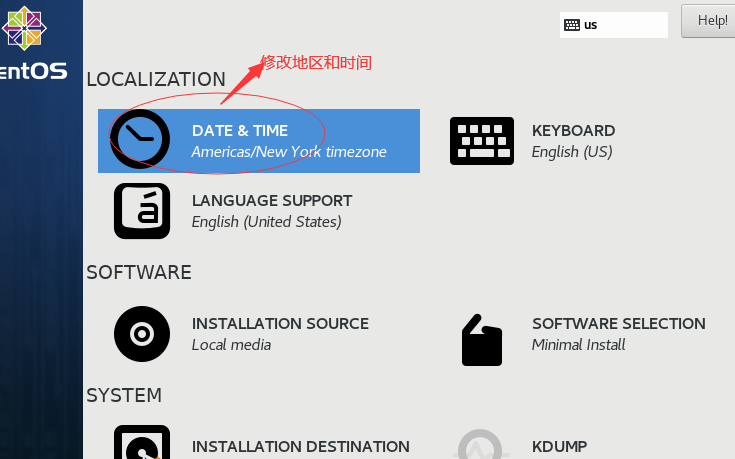Open the DATE & TIME label

(x=240, y=131)
